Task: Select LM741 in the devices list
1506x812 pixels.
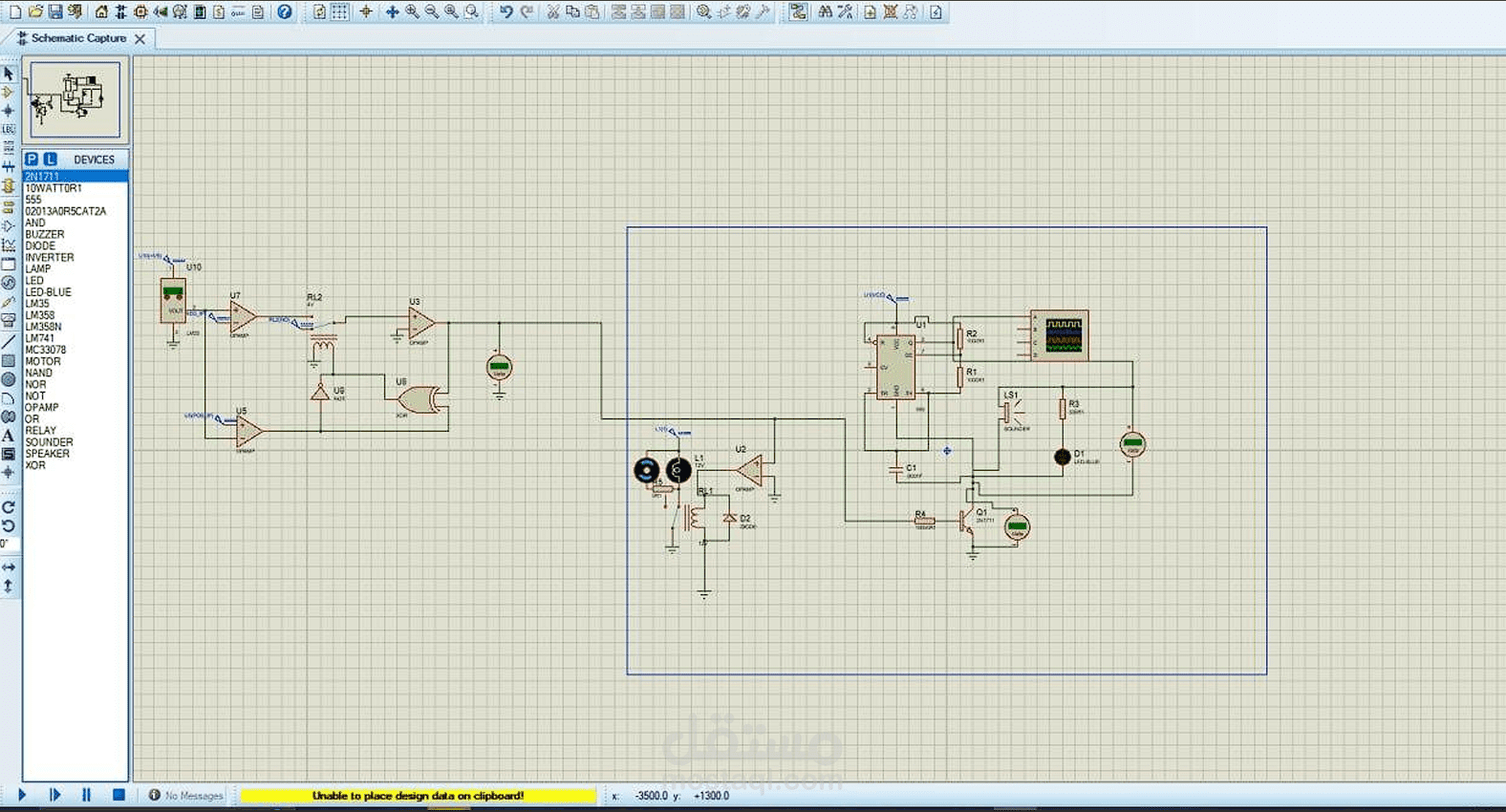Action: 40,338
